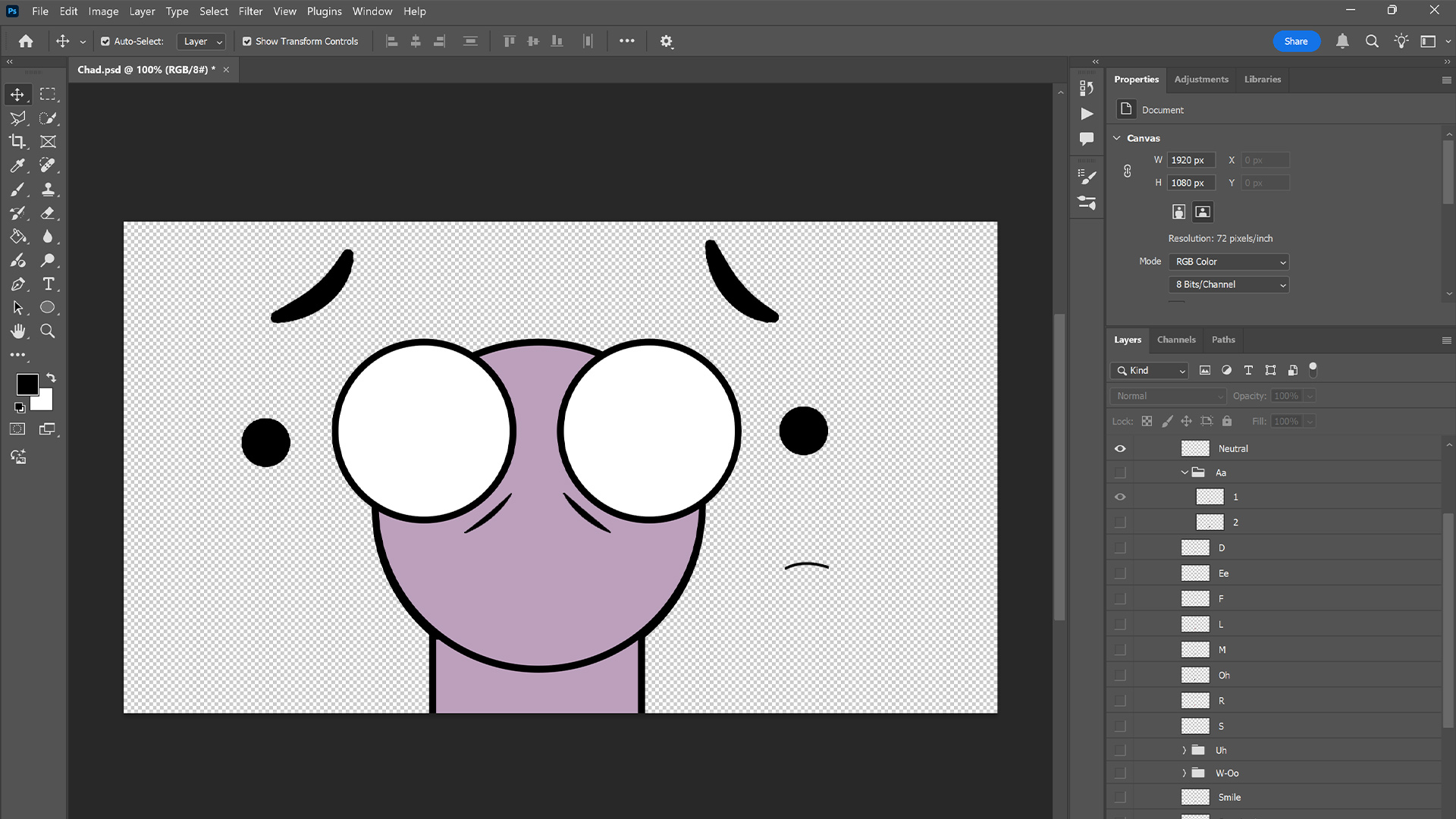The height and width of the screenshot is (819, 1456).
Task: Hide the Neutral layer
Action: (1120, 449)
